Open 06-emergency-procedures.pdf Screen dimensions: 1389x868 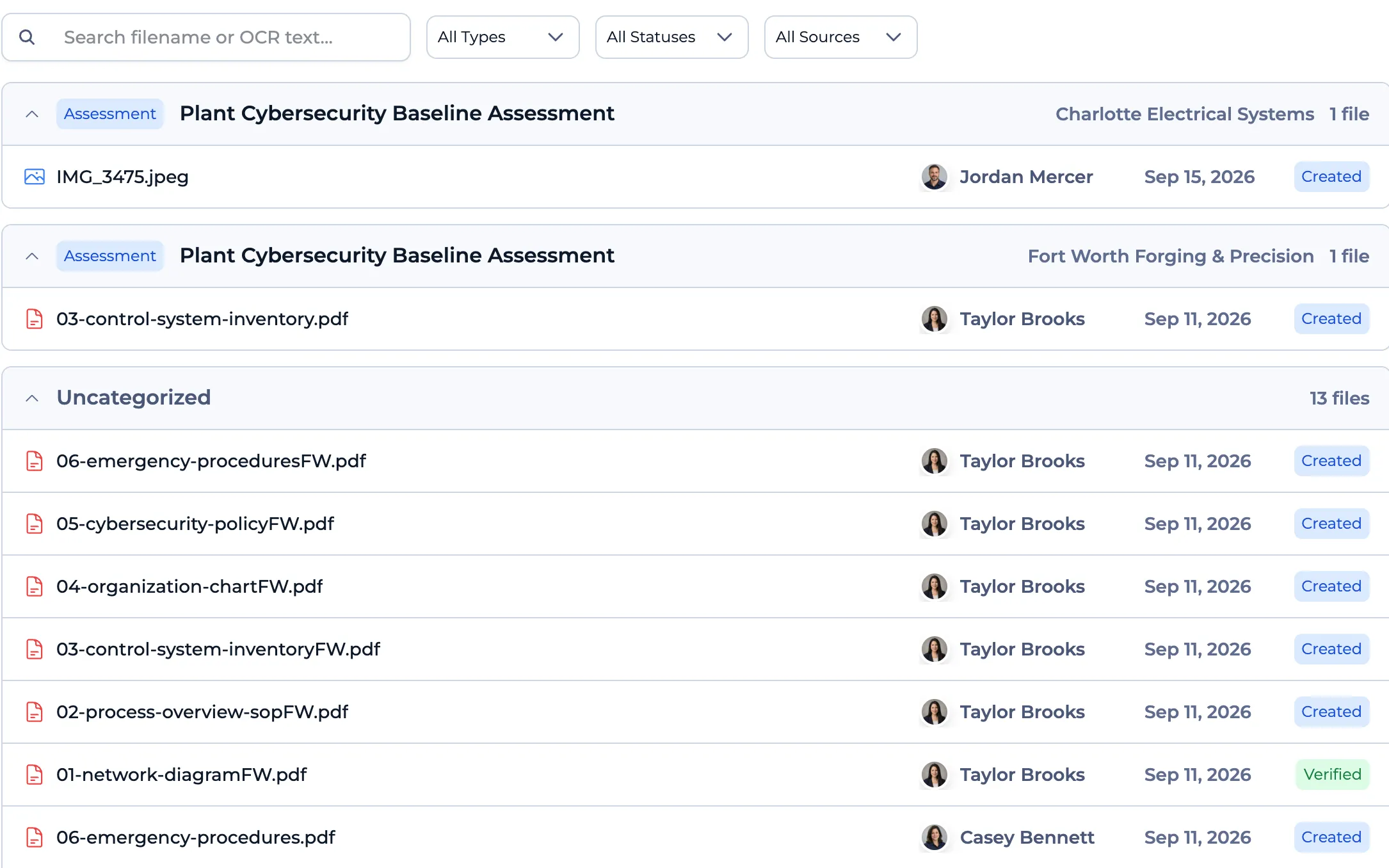(x=196, y=837)
